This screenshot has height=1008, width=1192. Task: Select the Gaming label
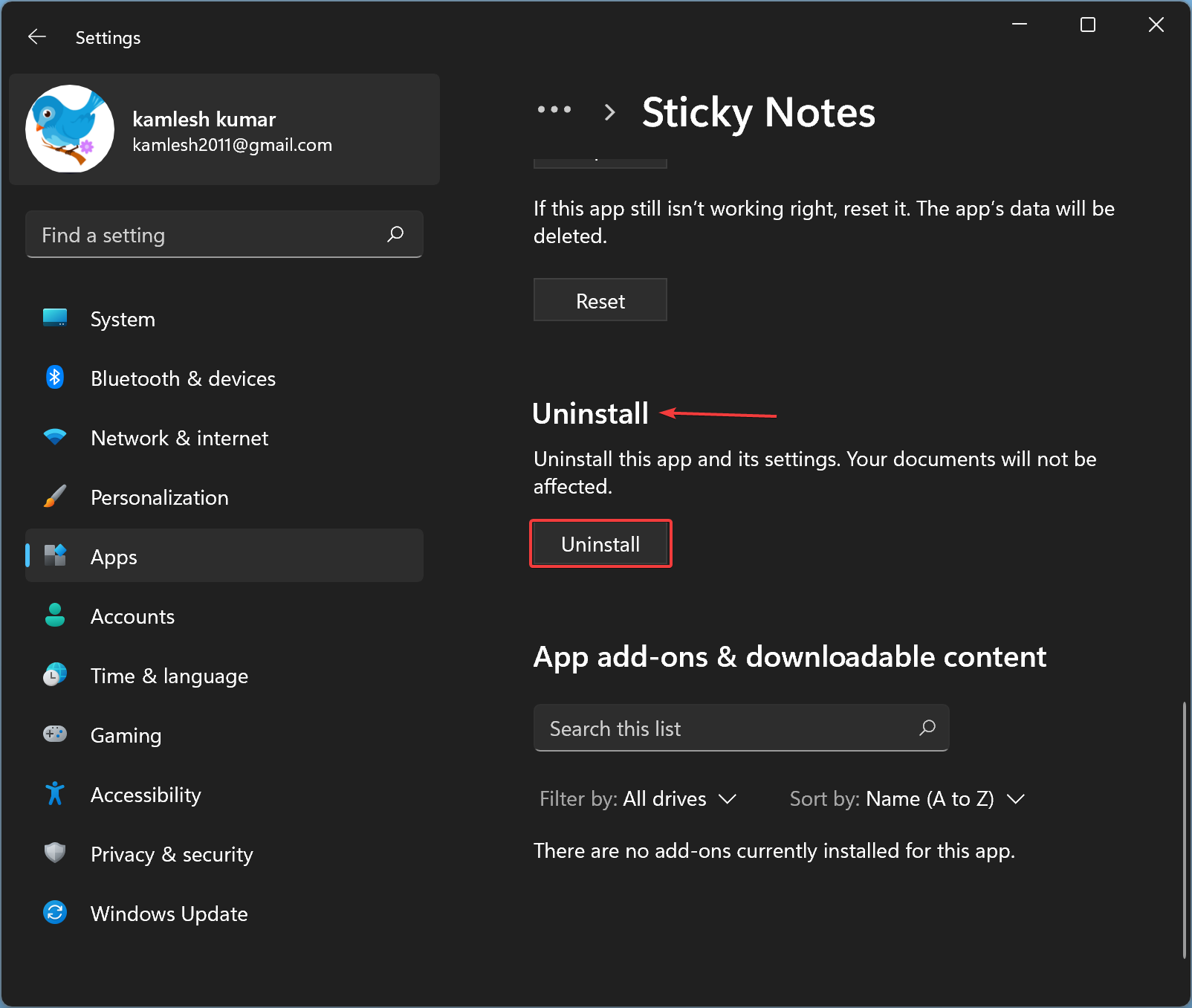126,736
